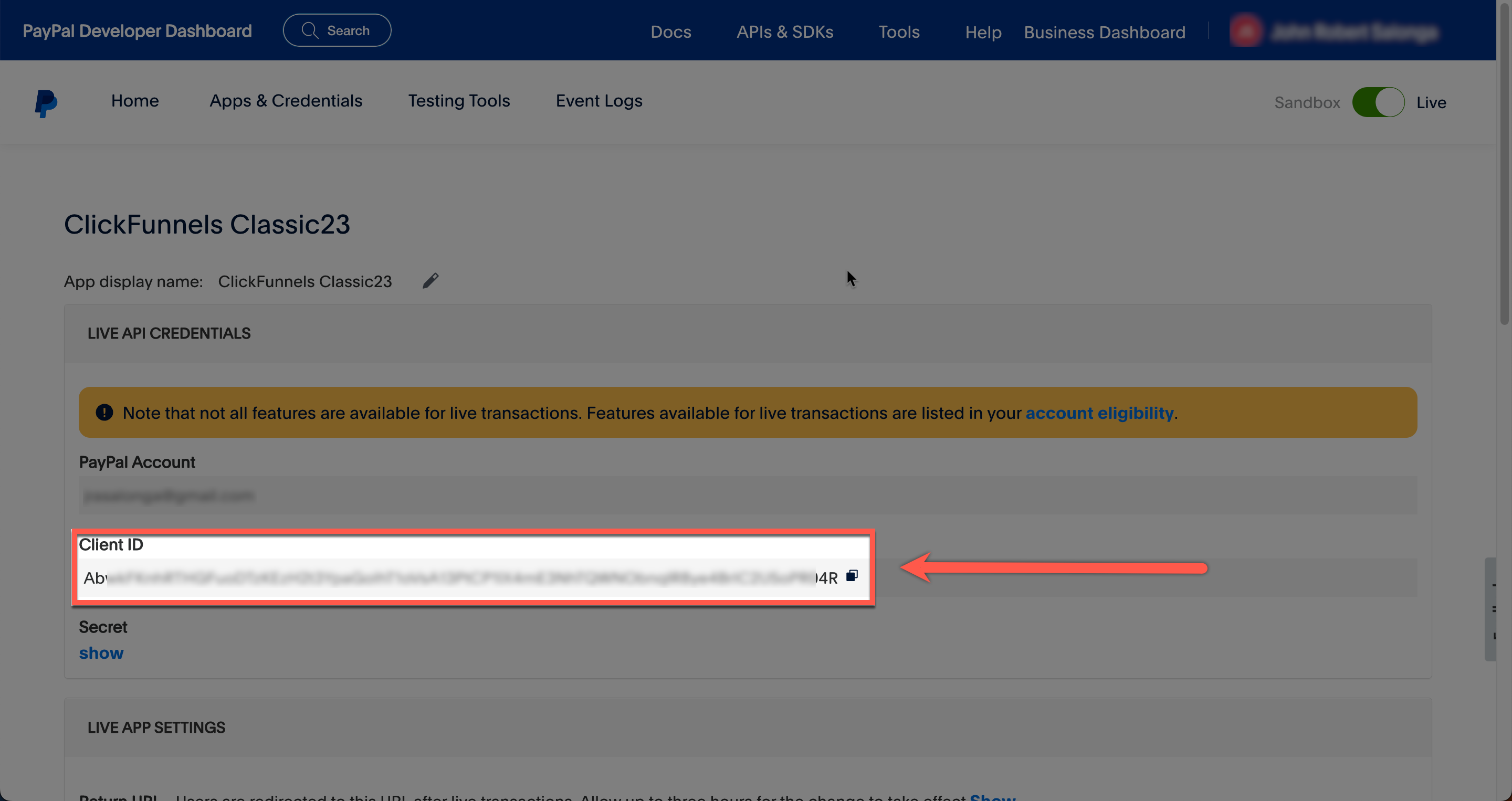Click PayPal Developer Dashboard title
The image size is (1512, 801).
pyautogui.click(x=138, y=30)
